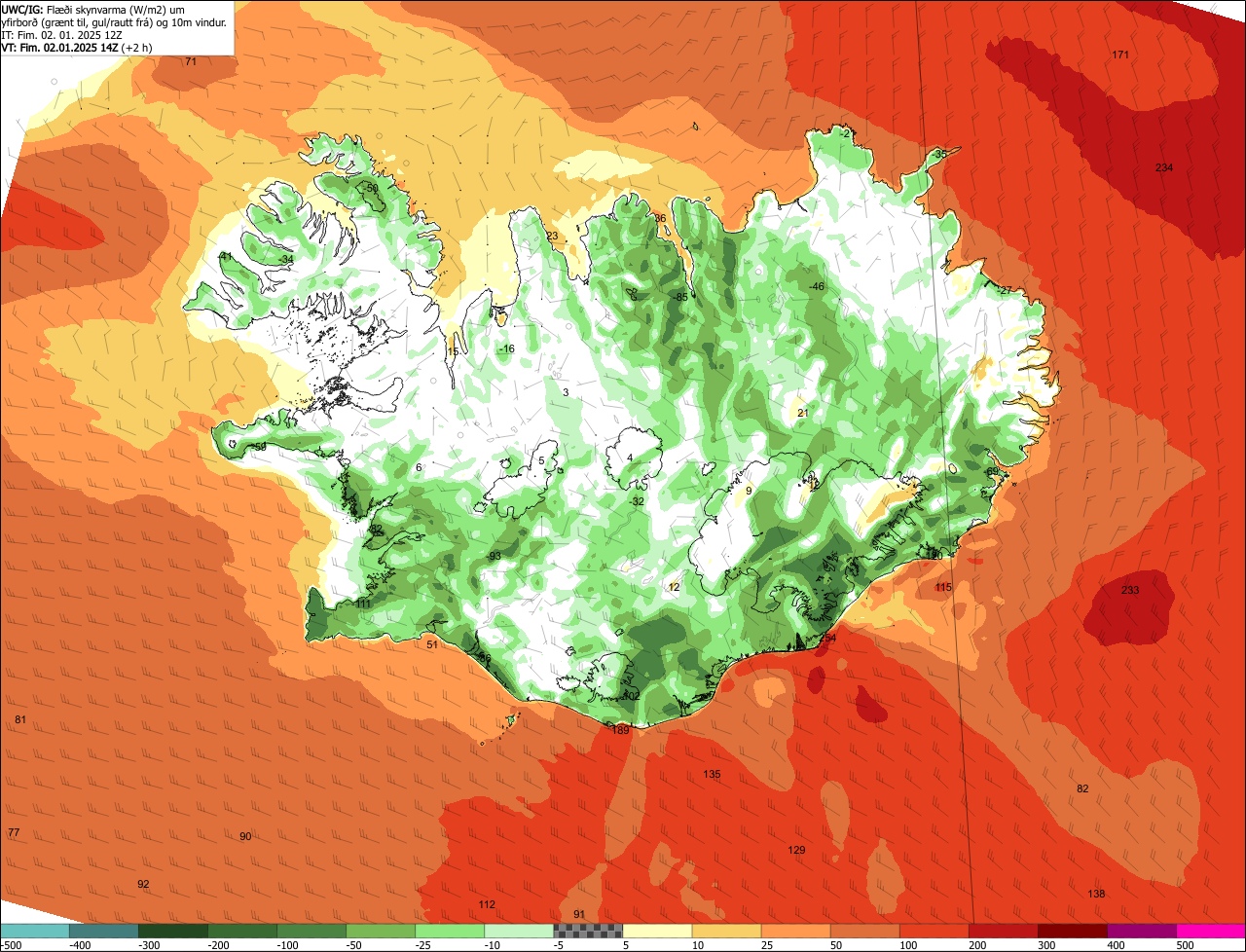Click the map value '129' in the southern sea
The height and width of the screenshot is (952, 1246).
[x=796, y=850]
